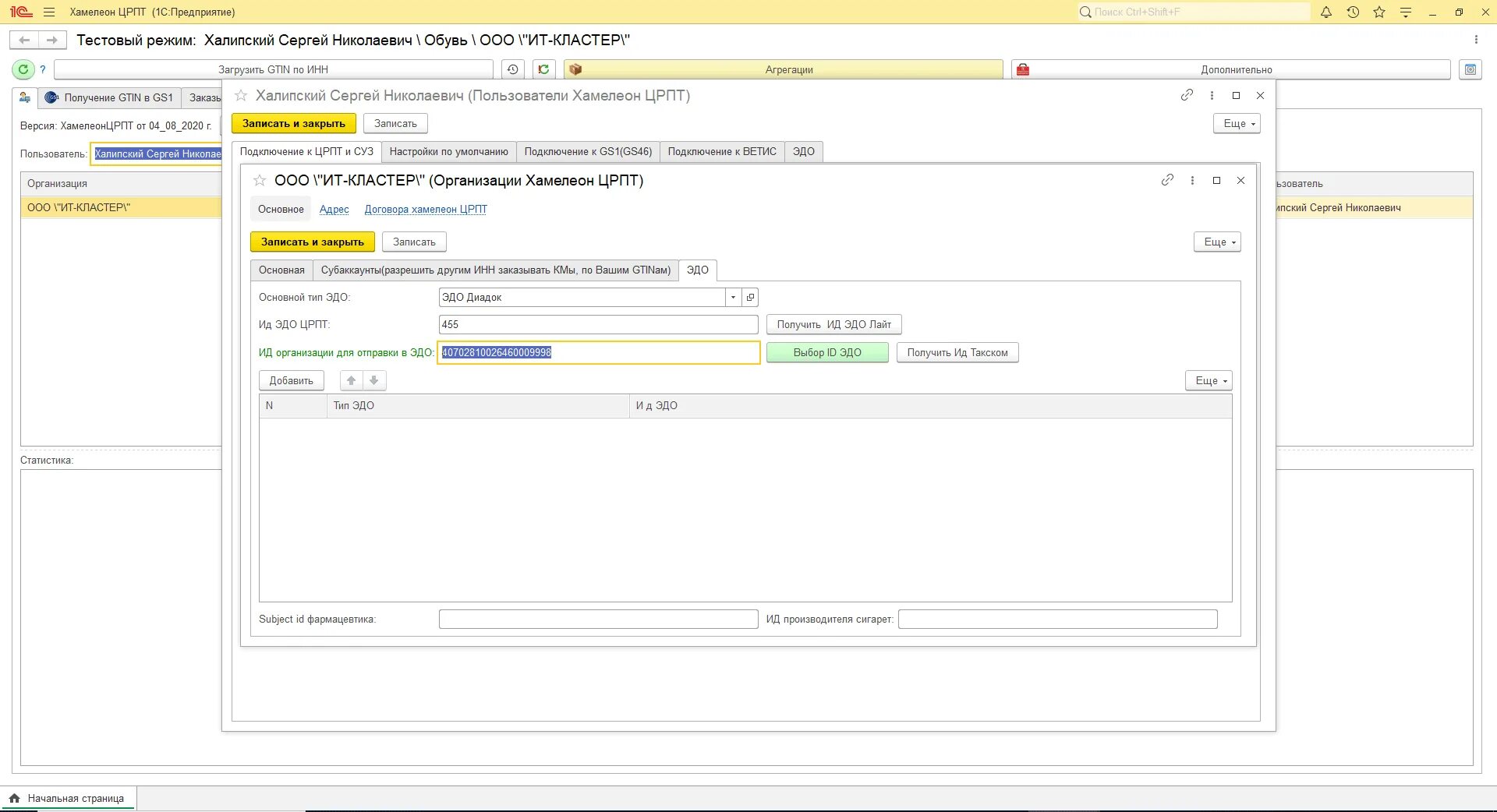Add user window to favorites star
This screenshot has width=1497, height=812.
click(241, 96)
